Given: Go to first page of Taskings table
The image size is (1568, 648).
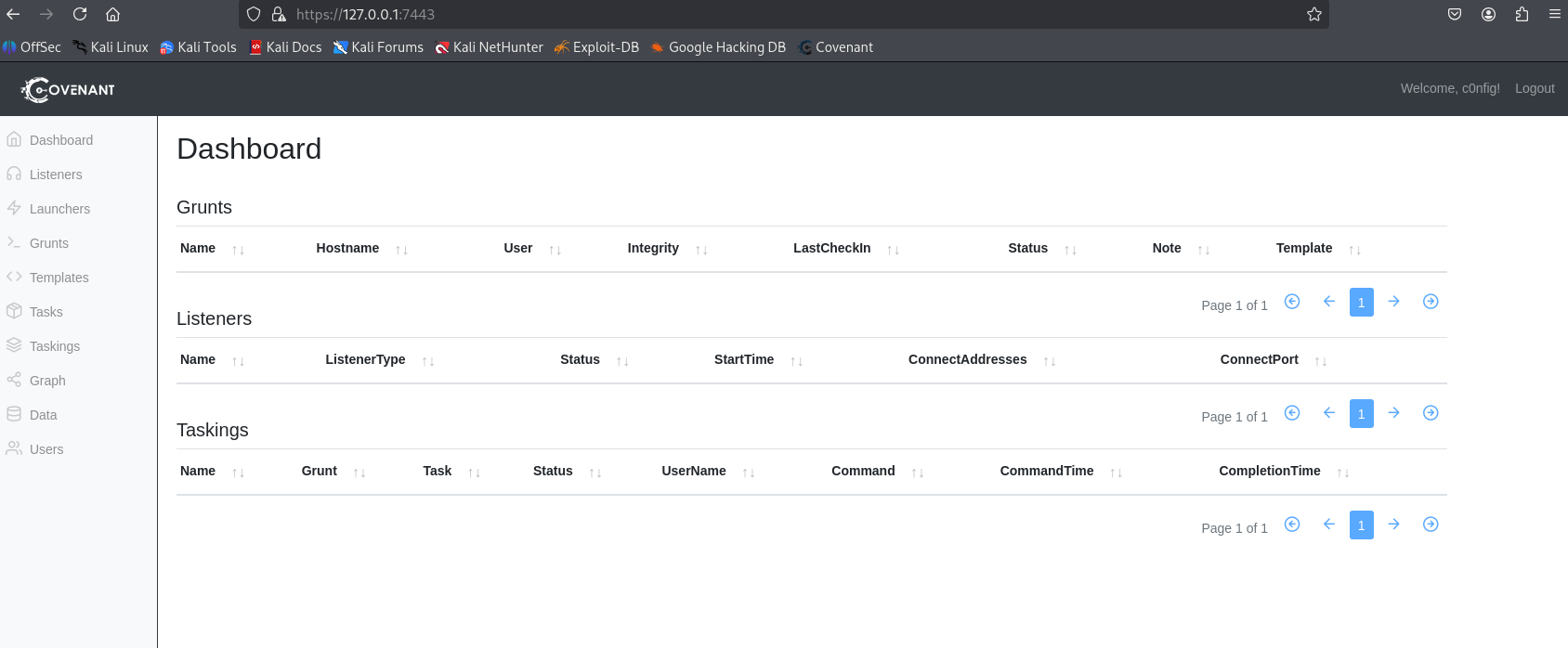Looking at the screenshot, I should tap(1291, 525).
